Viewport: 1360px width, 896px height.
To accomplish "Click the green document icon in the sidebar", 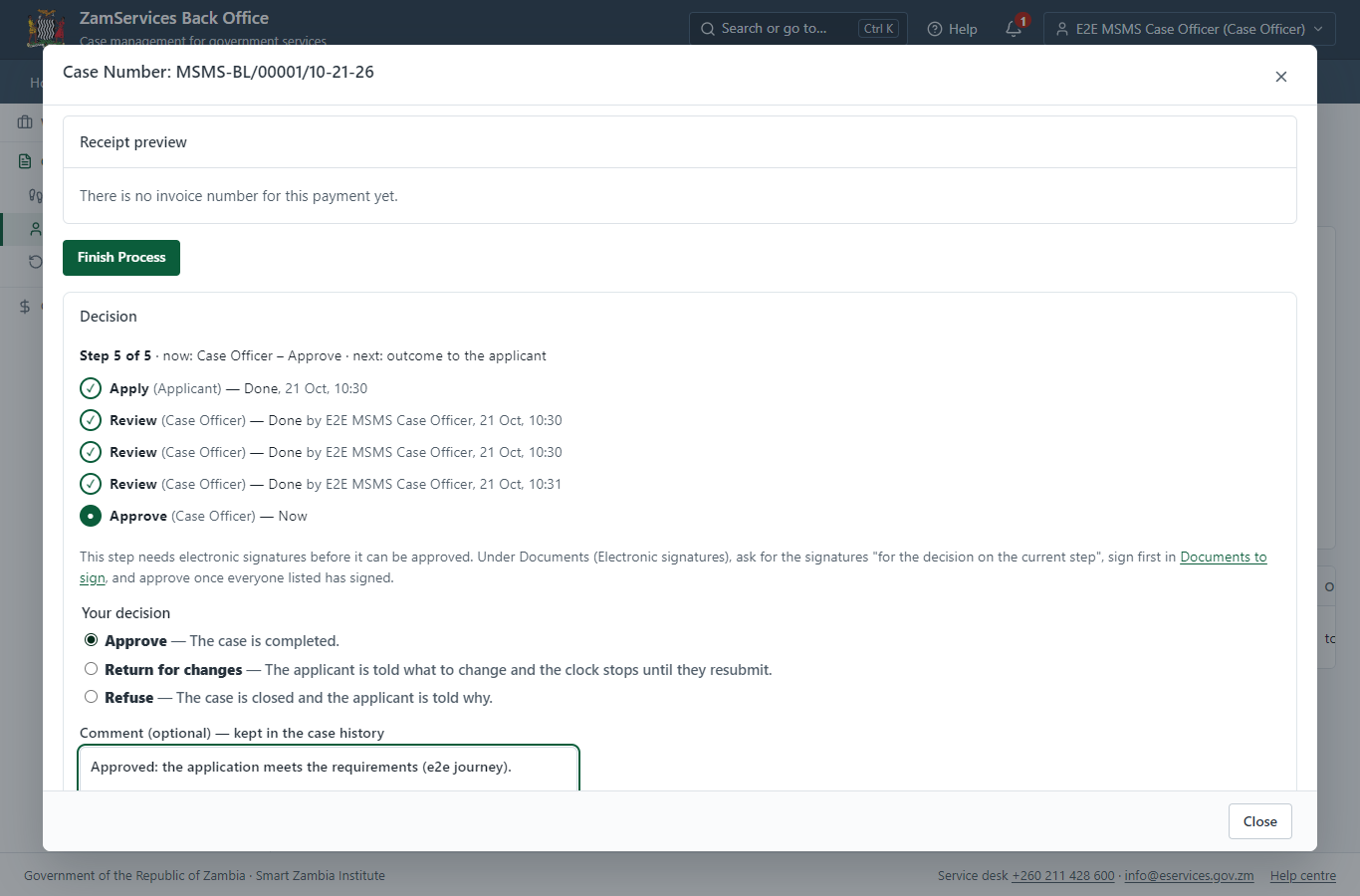I will coord(25,161).
